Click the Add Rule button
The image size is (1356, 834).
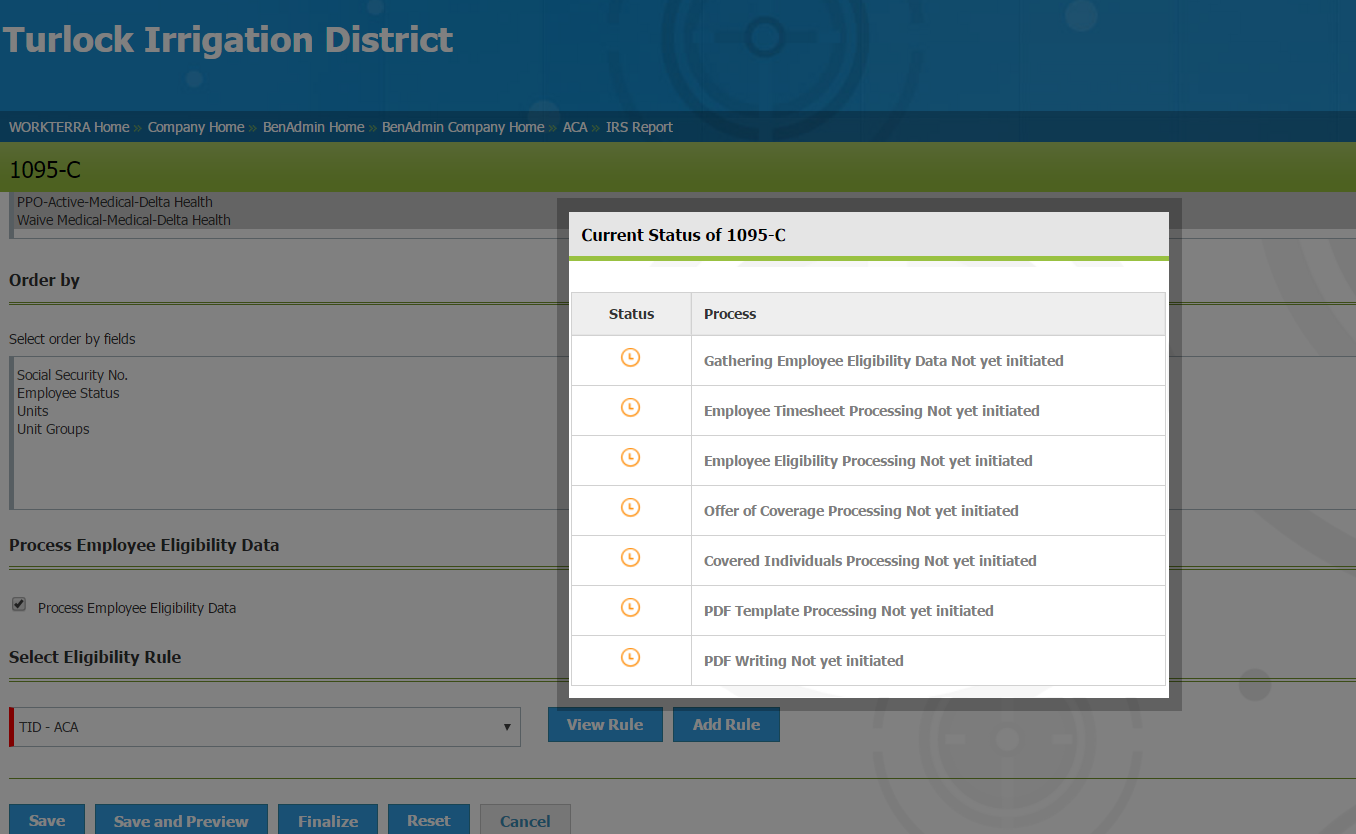[726, 724]
